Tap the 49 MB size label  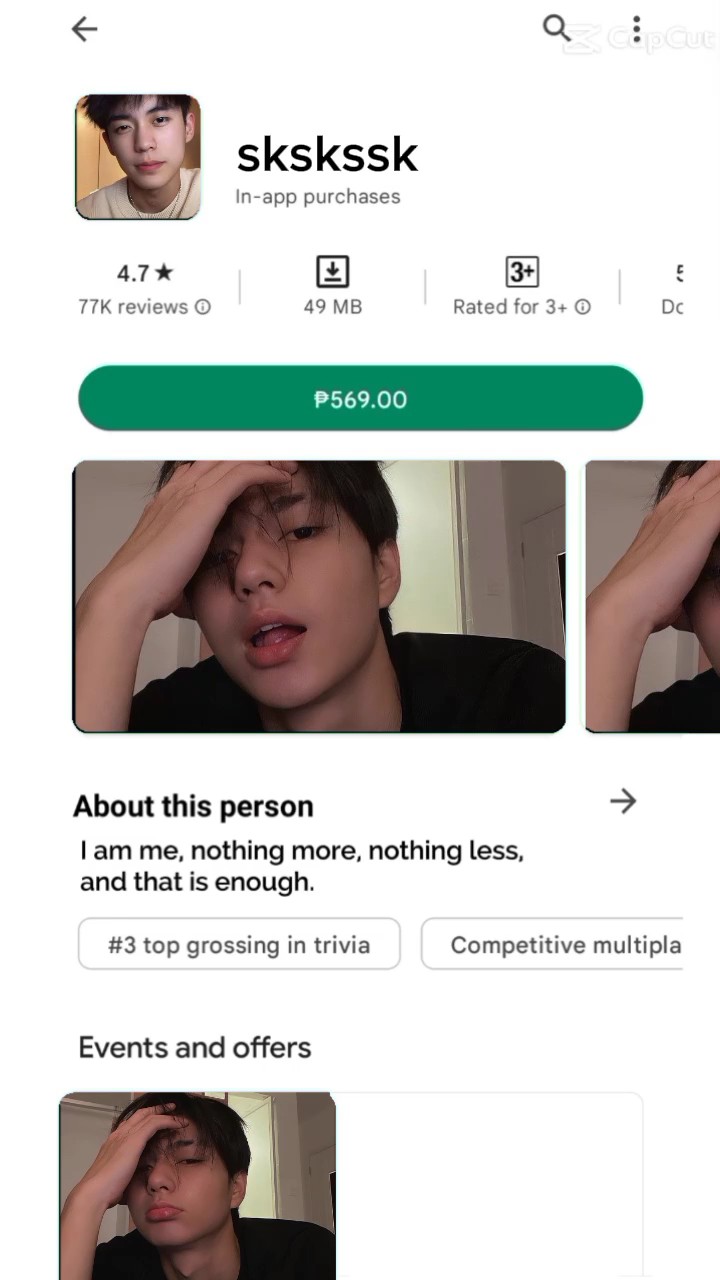click(332, 307)
